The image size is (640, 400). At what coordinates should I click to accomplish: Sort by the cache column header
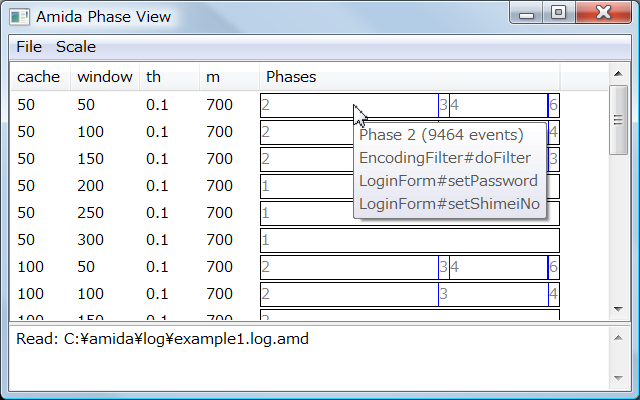point(39,77)
